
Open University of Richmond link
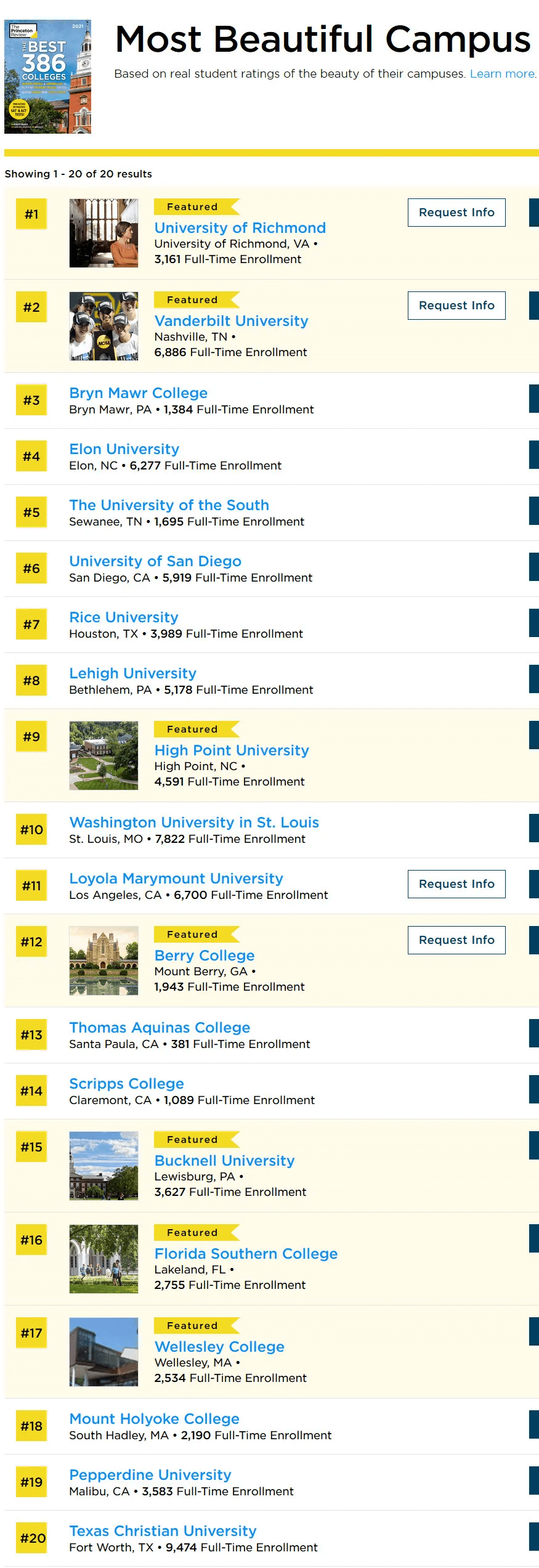240,227
